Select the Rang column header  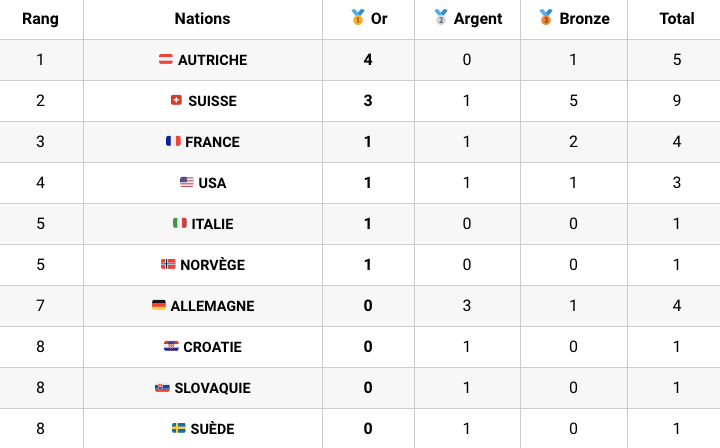(40, 19)
